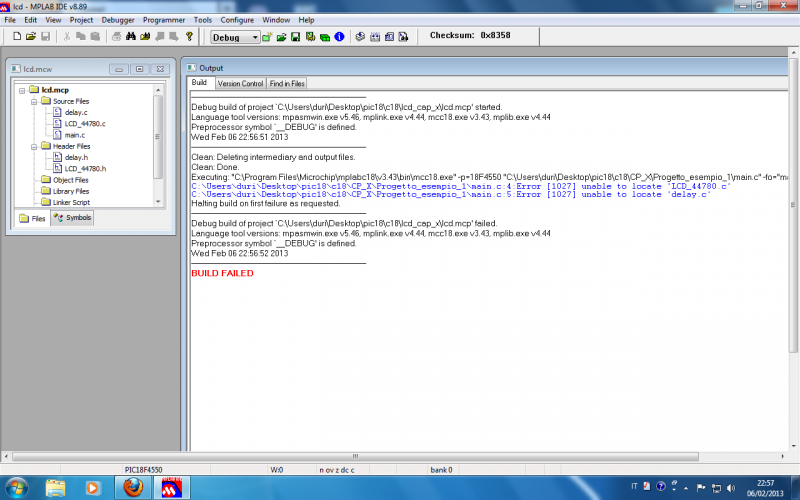
Task: Click the horizontal scrollbar under the Output window
Action: point(355,456)
